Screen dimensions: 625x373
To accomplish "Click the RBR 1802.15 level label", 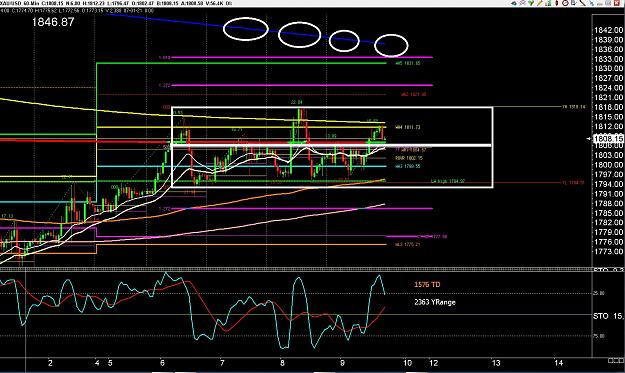I will 409,158.
